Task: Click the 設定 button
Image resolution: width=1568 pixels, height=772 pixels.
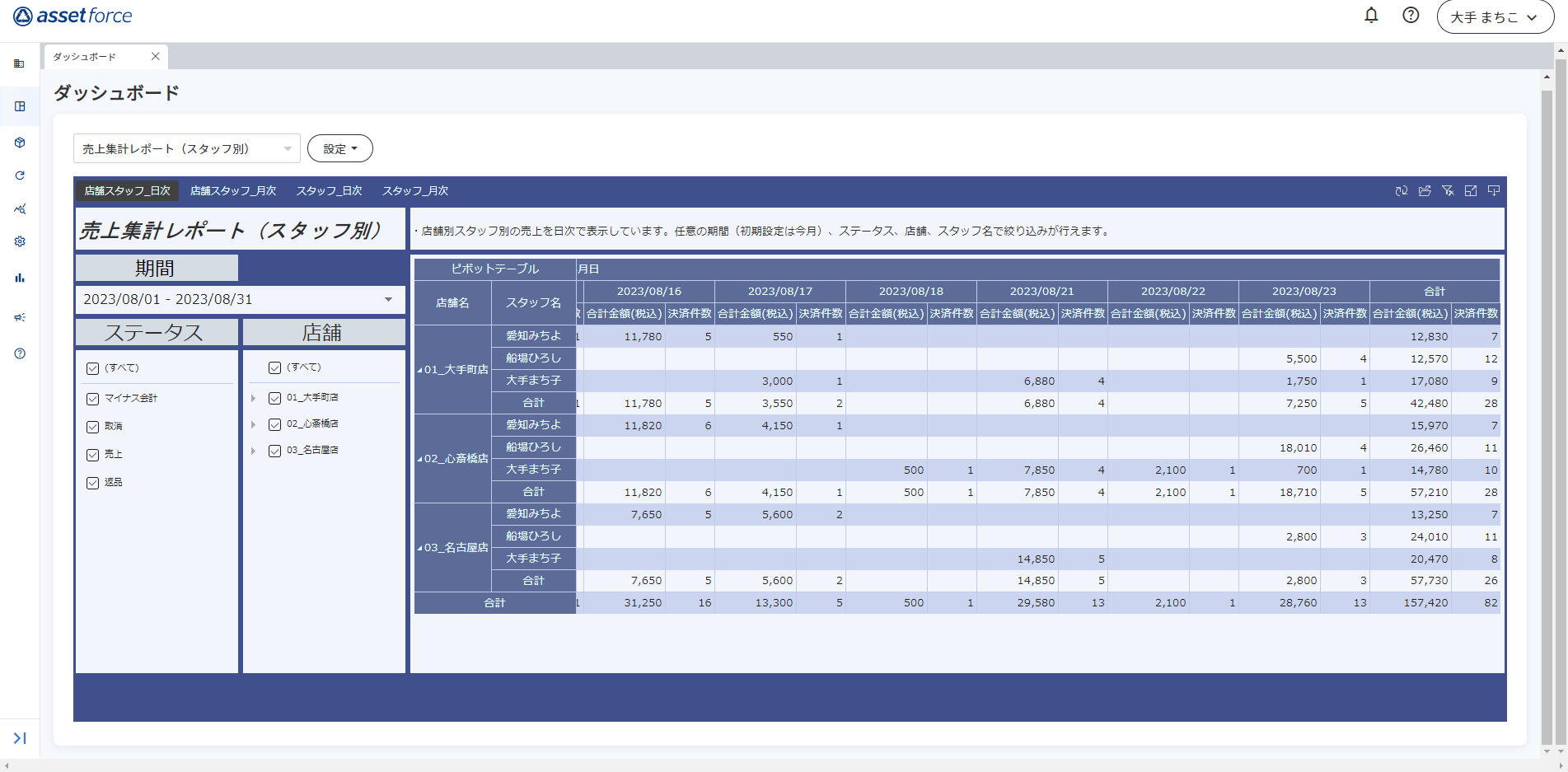Action: click(x=339, y=149)
